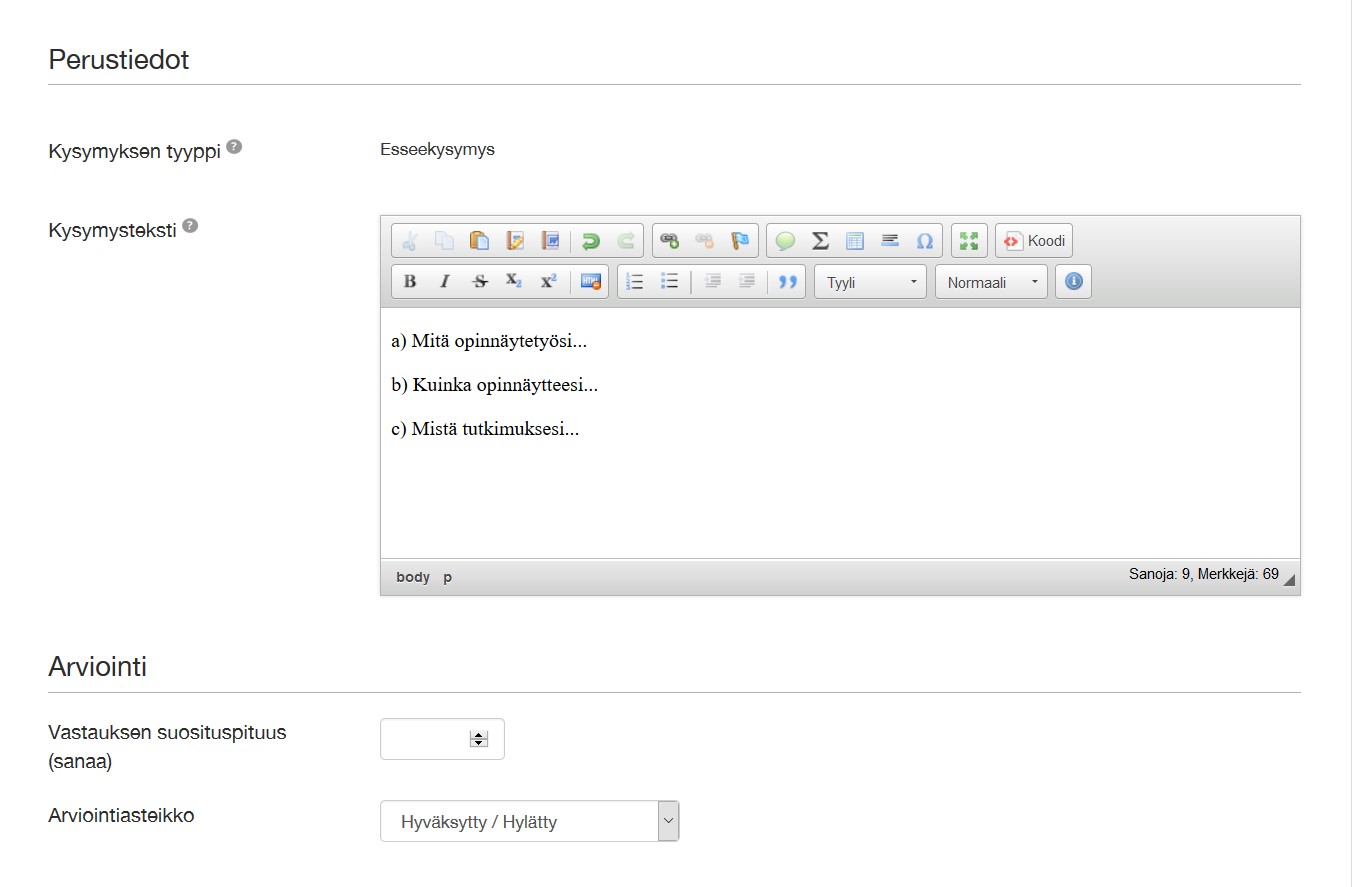Toggle bulleted list

click(670, 282)
